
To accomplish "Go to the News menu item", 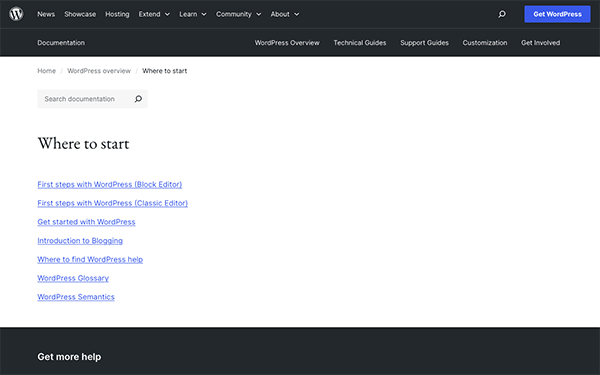I will (46, 14).
